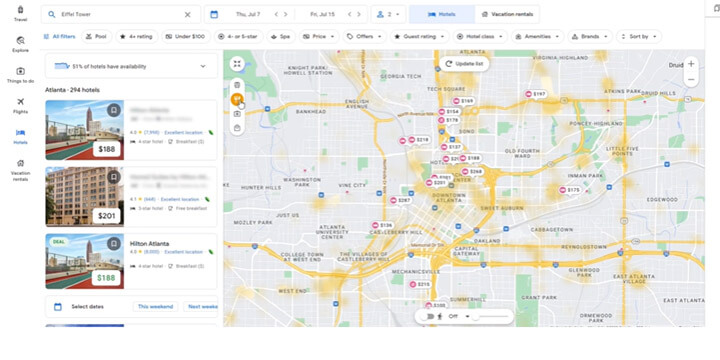Move check-in date one day later
Screen dimensions: 720x360
[x=286, y=14]
